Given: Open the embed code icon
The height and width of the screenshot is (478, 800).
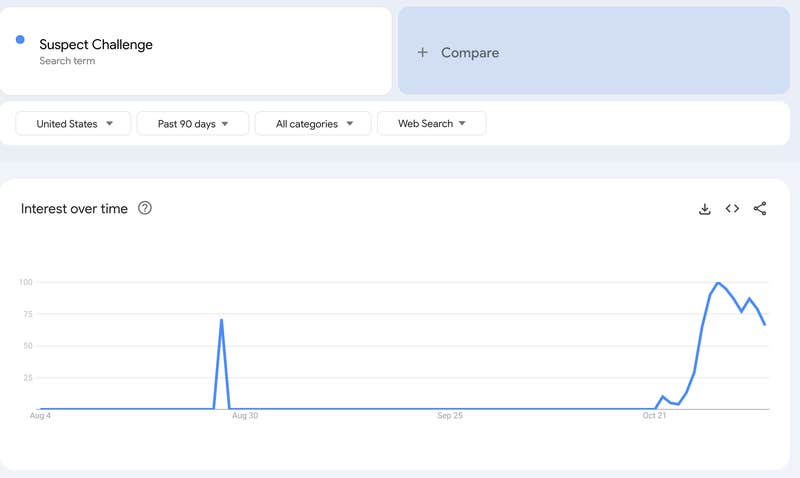Looking at the screenshot, I should tap(732, 209).
